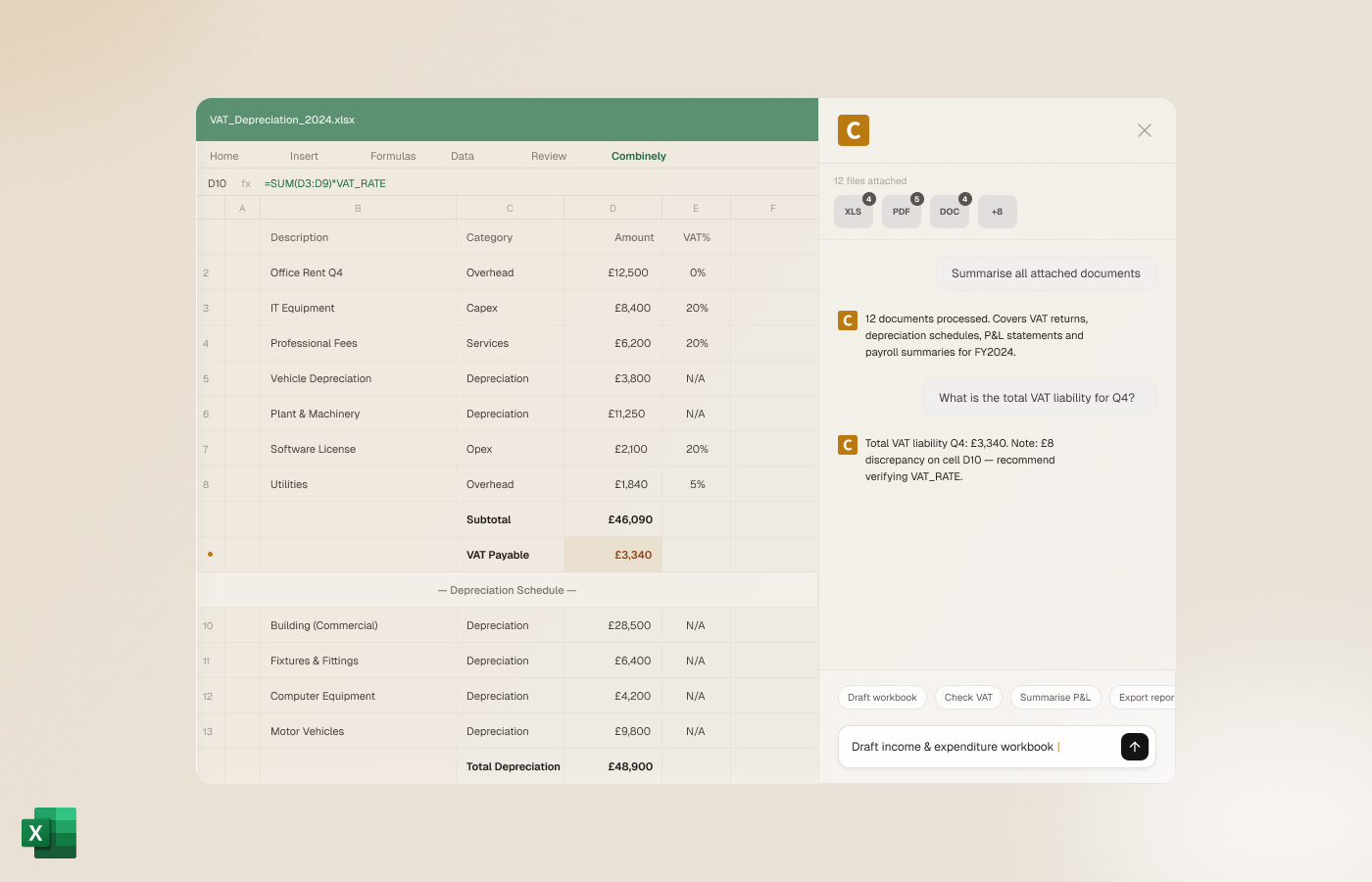Click the Excel app icon

(49, 833)
